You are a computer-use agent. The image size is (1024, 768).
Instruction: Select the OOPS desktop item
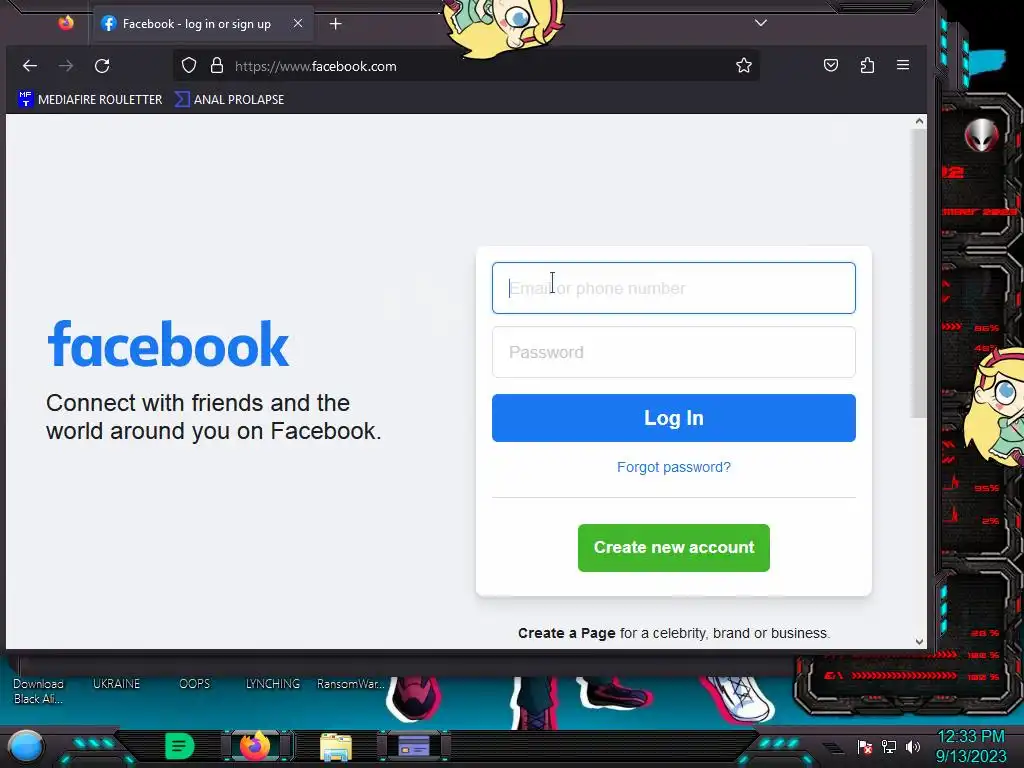click(x=195, y=684)
